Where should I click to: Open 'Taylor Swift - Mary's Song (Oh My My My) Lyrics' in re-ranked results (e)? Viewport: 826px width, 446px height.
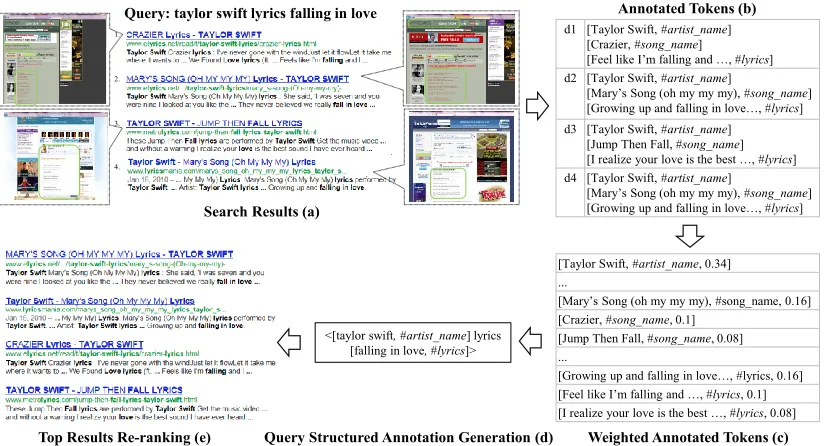(100, 301)
